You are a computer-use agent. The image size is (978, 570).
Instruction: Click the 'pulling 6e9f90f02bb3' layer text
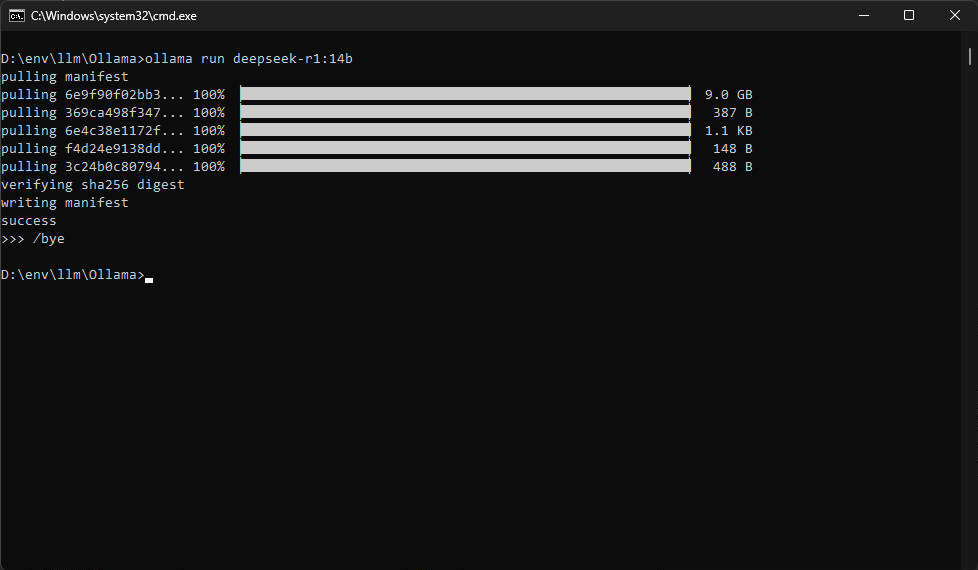[93, 95]
